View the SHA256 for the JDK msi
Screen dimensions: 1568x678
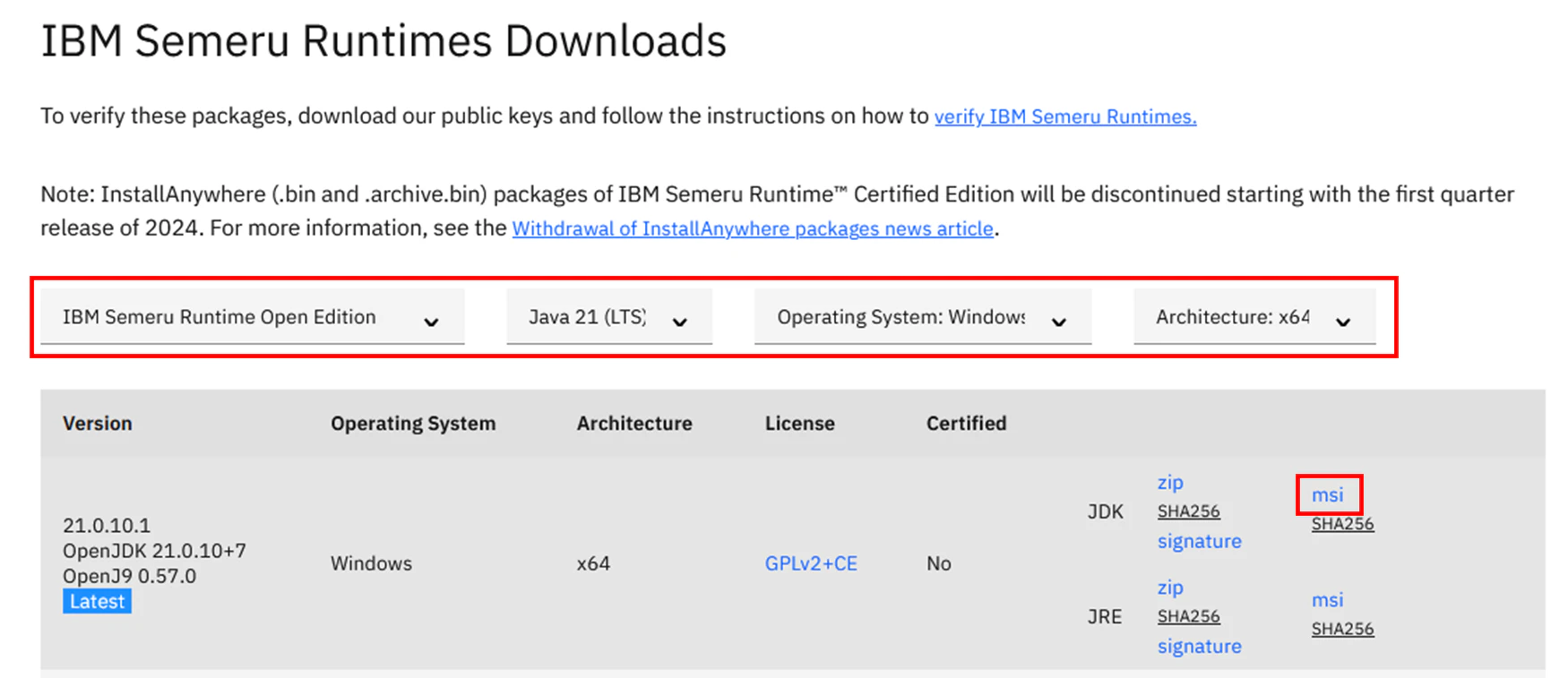pos(1342,524)
